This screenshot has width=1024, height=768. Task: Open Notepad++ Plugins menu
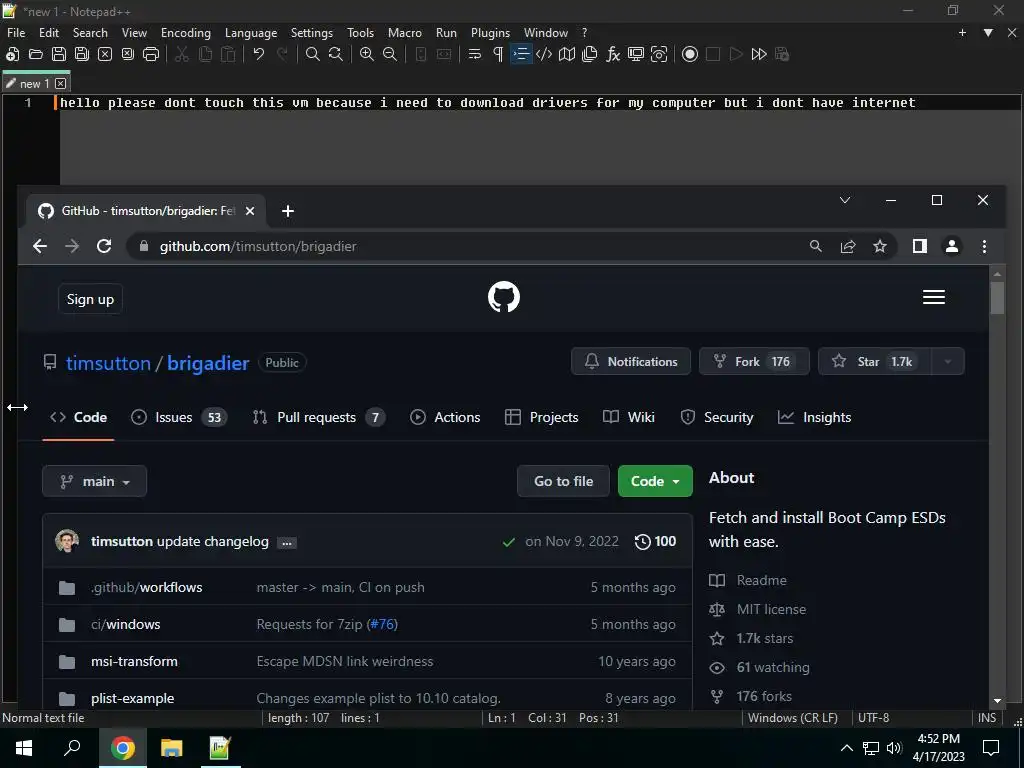pyautogui.click(x=490, y=33)
